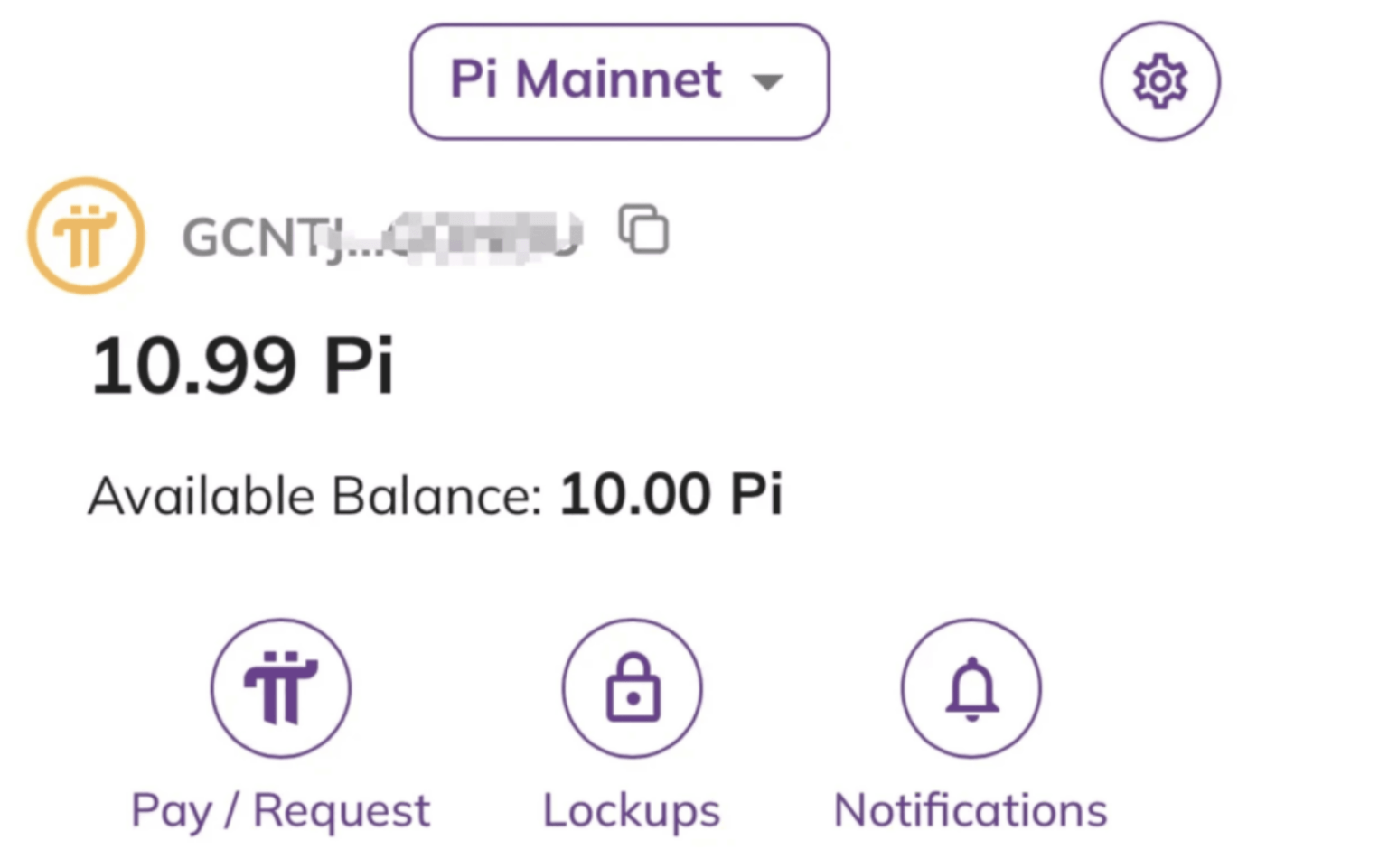The width and height of the screenshot is (1388, 868).
Task: Click the Available Balance line
Action: 434,494
